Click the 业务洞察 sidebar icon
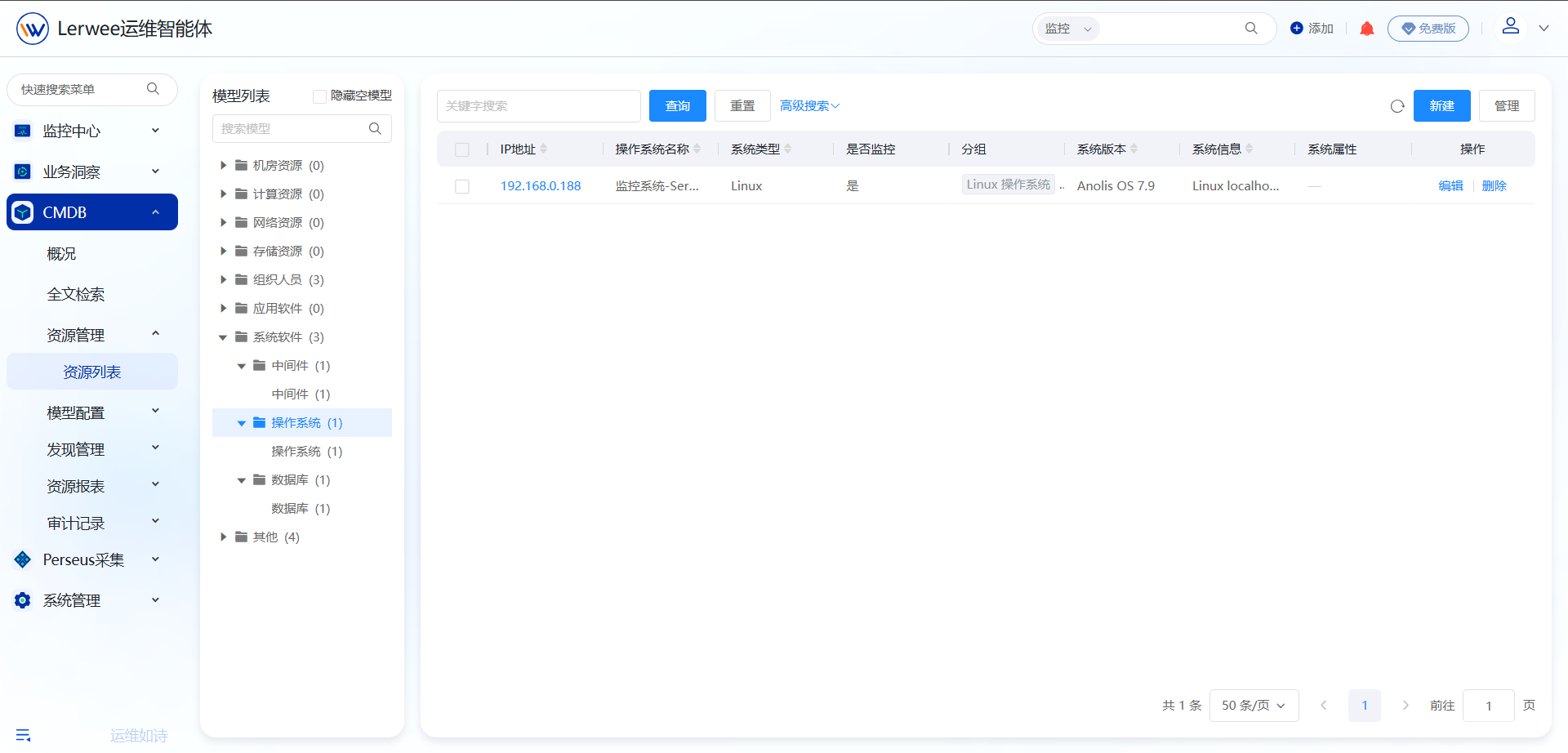Image resolution: width=1568 pixels, height=753 pixels. pyautogui.click(x=23, y=172)
